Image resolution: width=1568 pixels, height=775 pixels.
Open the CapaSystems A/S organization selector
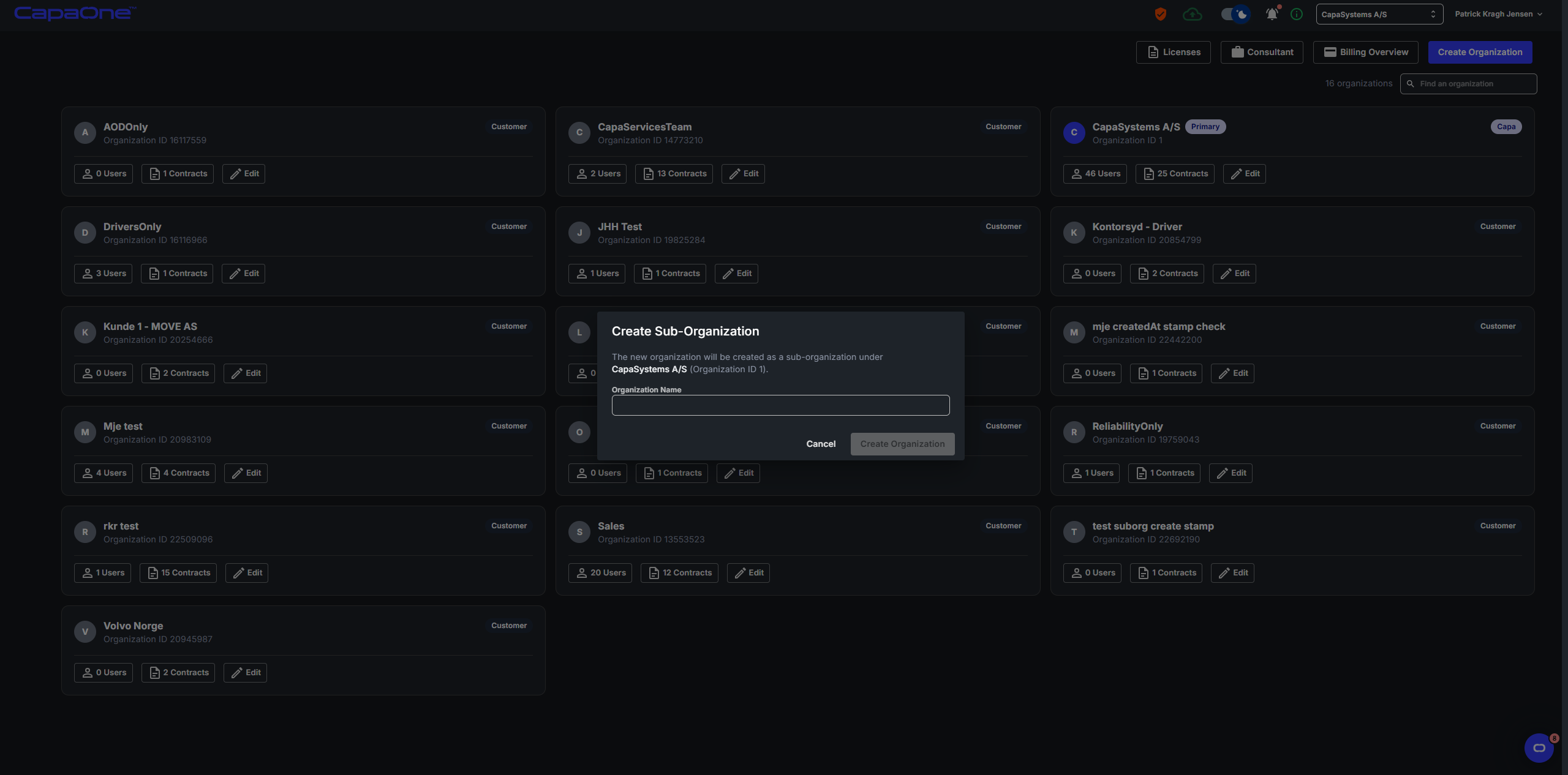[1379, 14]
